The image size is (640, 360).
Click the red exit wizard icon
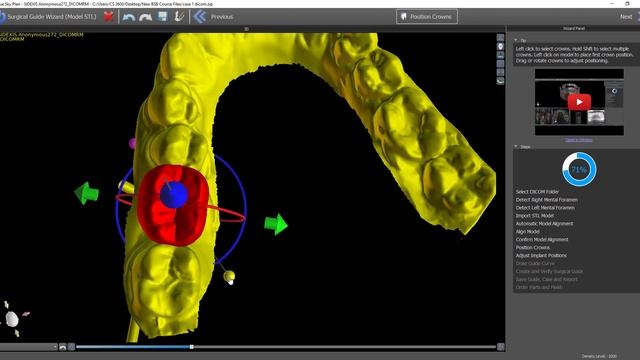click(108, 16)
